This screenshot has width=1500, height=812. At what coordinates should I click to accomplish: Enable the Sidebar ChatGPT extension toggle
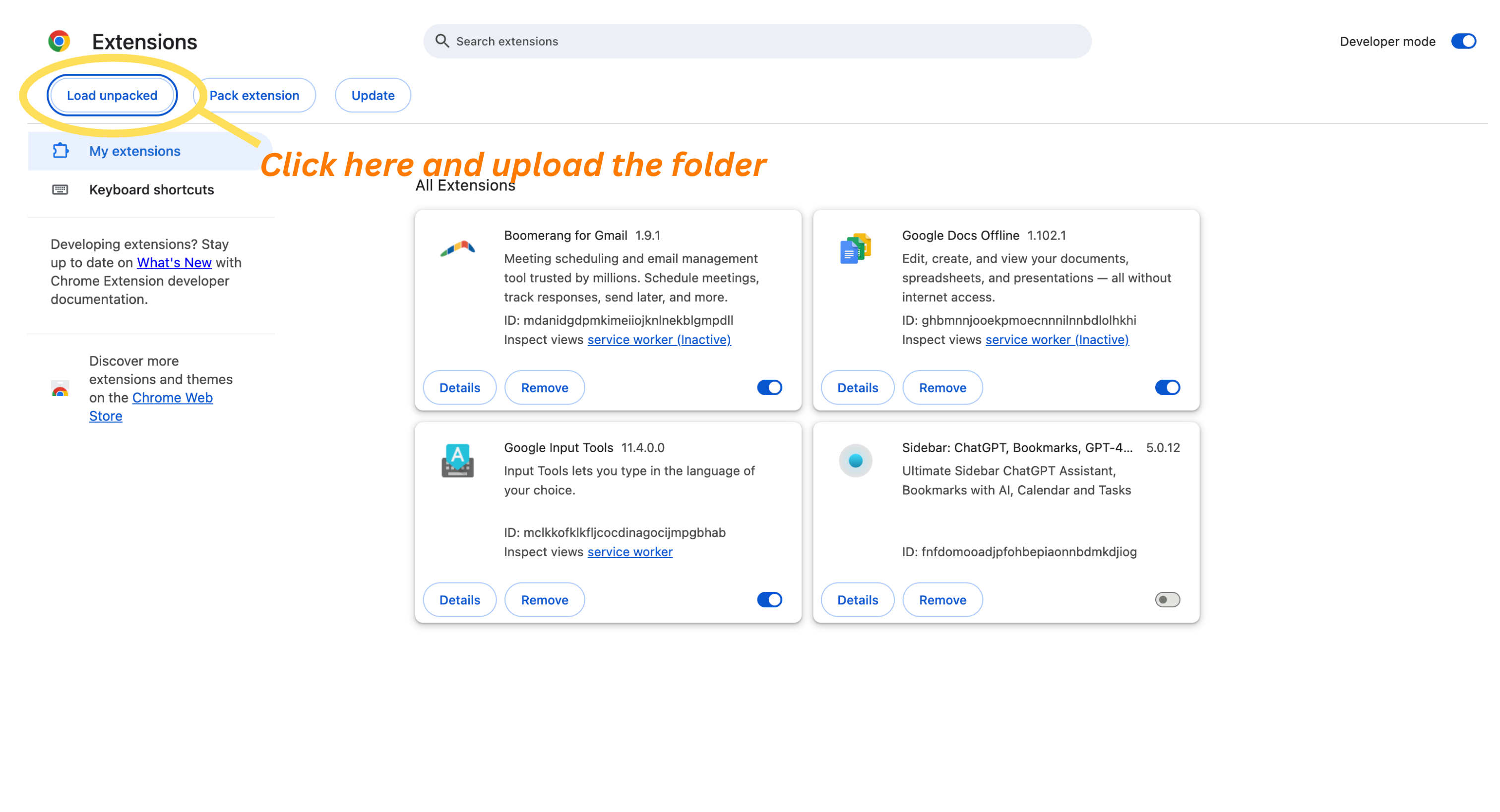[x=1167, y=599]
